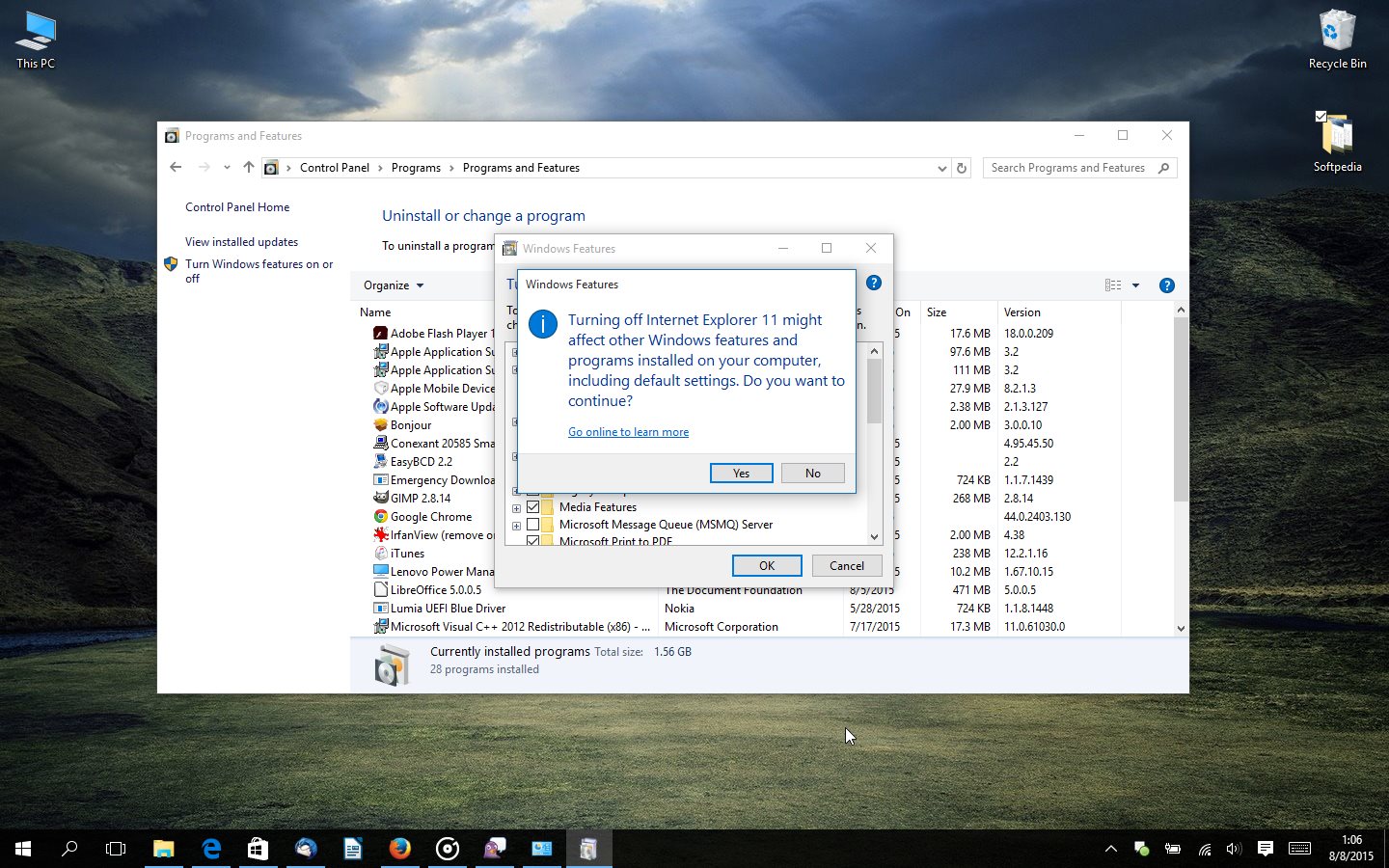Select the IrfanView program icon
The image size is (1389, 868).
tap(380, 534)
